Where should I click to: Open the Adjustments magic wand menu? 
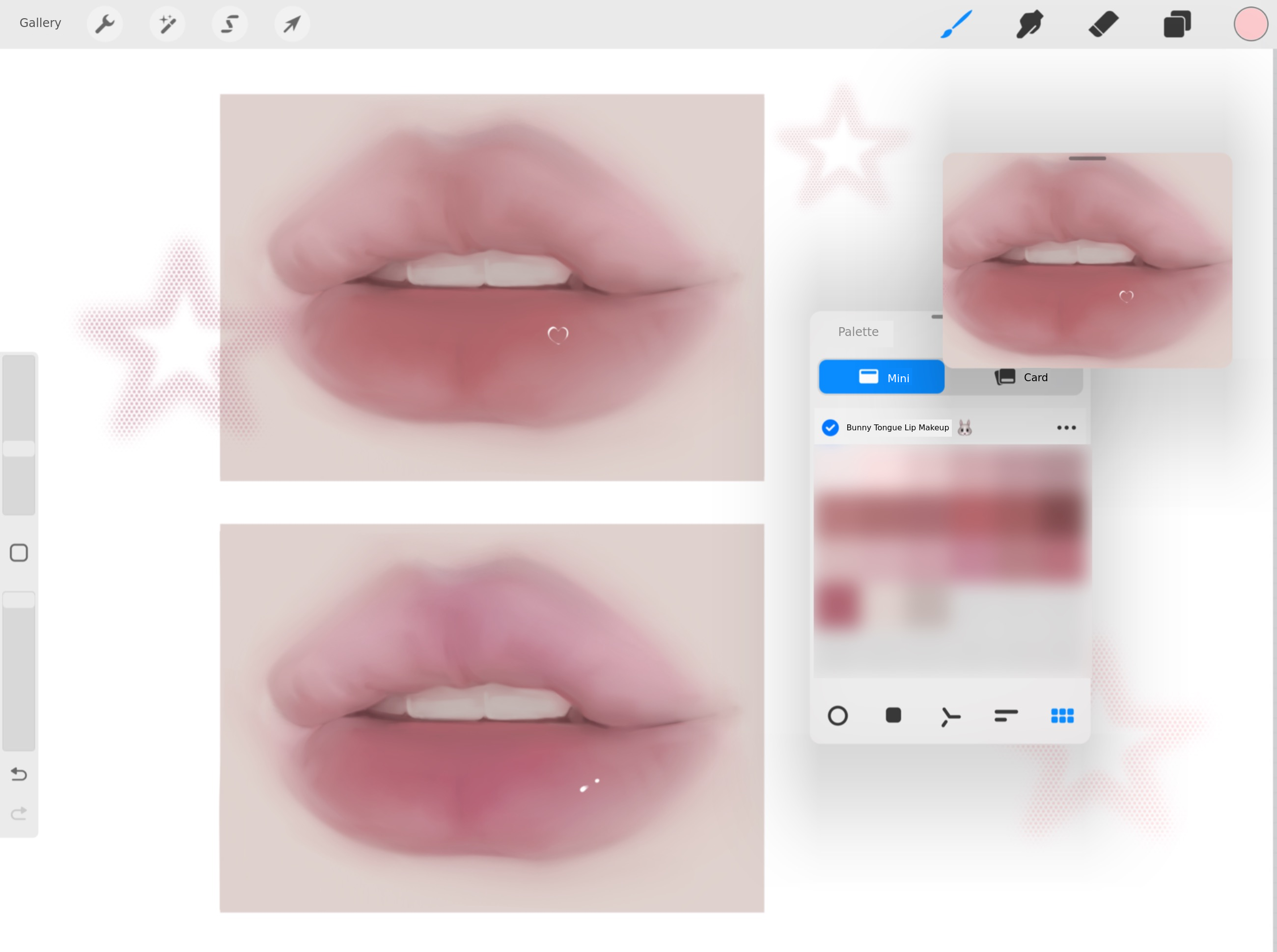coord(167,24)
